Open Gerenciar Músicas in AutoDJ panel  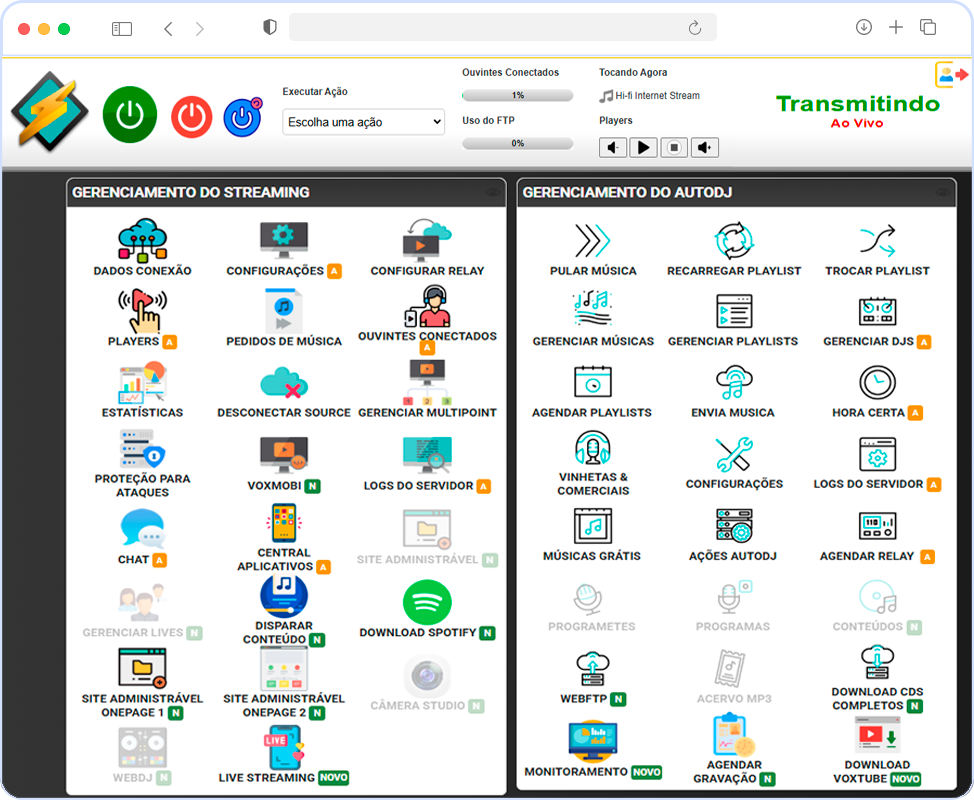[x=593, y=311]
